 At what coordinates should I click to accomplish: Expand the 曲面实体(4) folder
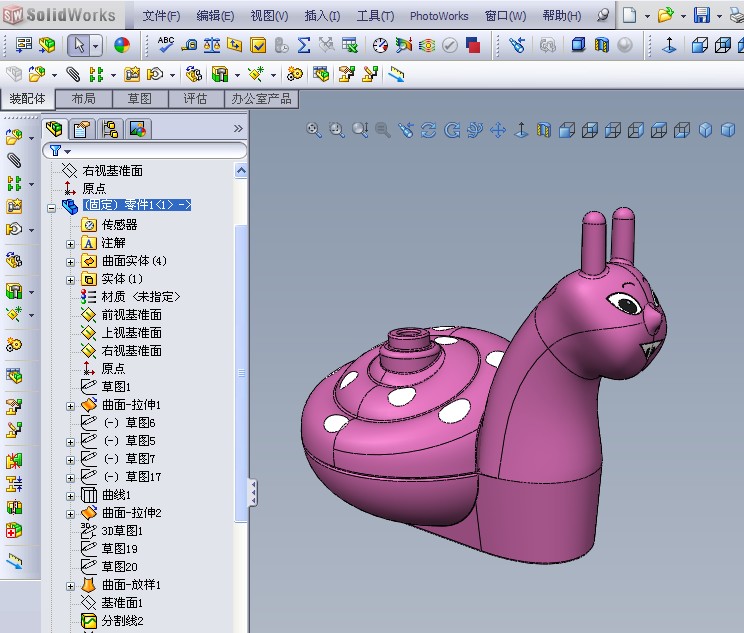(71, 262)
